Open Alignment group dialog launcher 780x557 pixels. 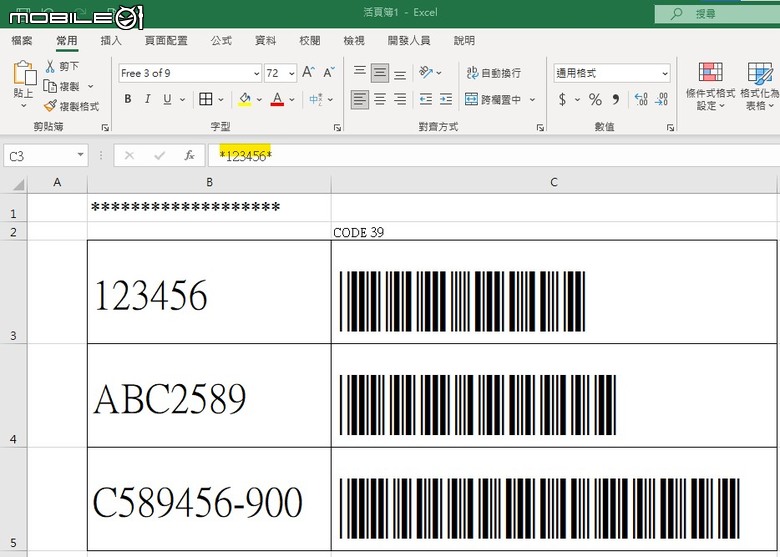point(540,128)
